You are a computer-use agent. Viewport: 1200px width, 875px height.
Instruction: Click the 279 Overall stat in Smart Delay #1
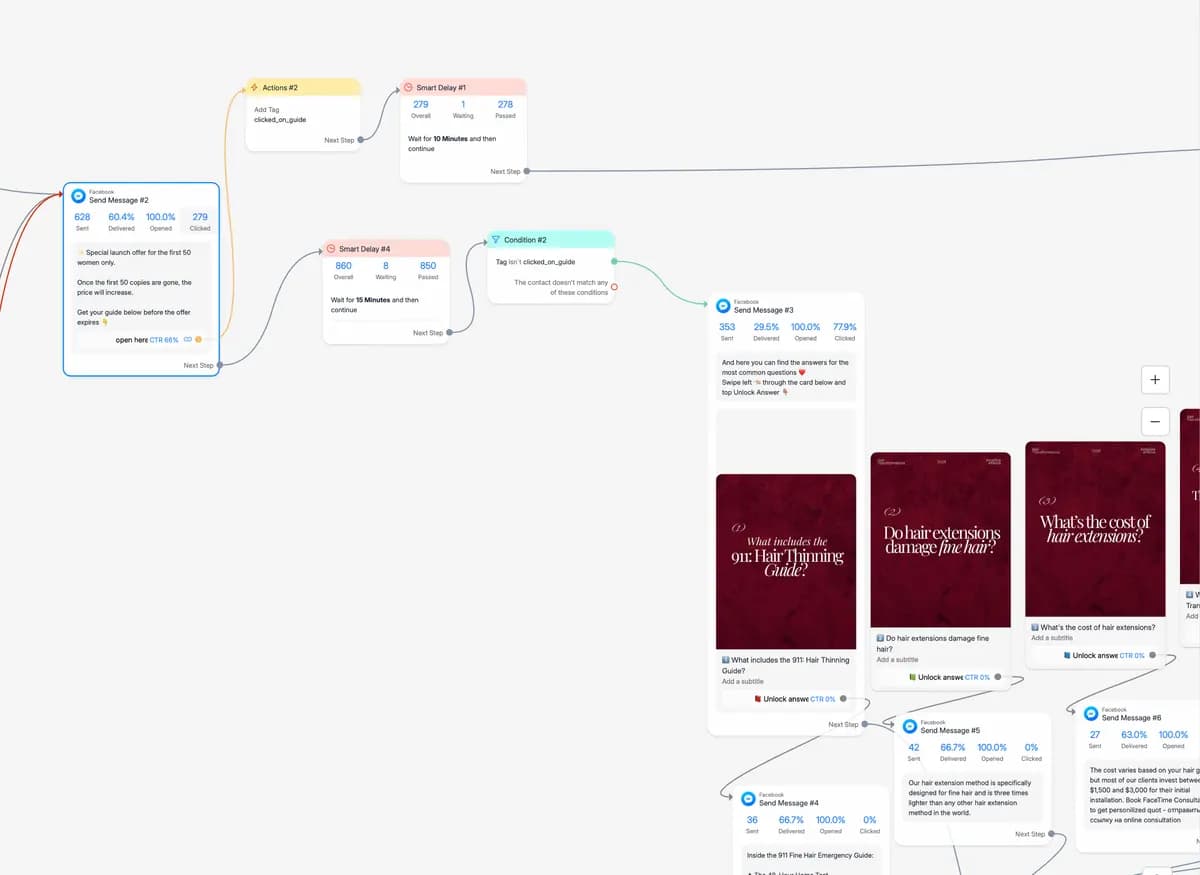click(x=421, y=109)
